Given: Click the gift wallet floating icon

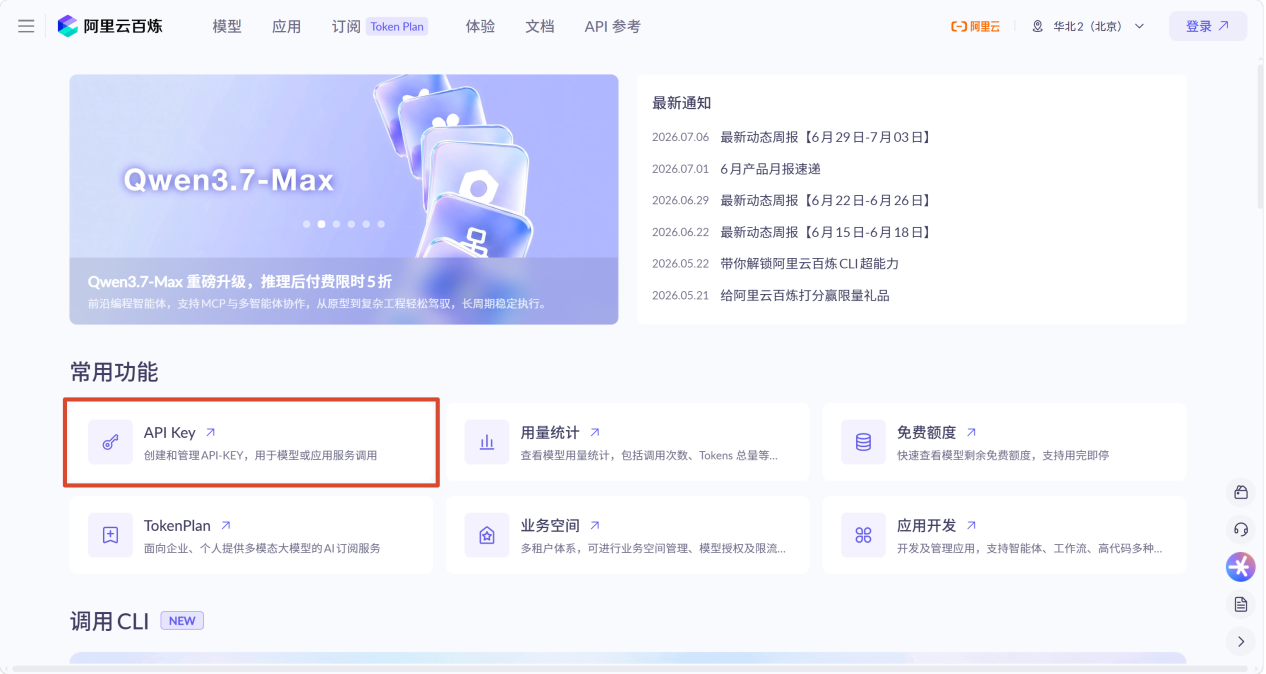Looking at the screenshot, I should (x=1241, y=492).
